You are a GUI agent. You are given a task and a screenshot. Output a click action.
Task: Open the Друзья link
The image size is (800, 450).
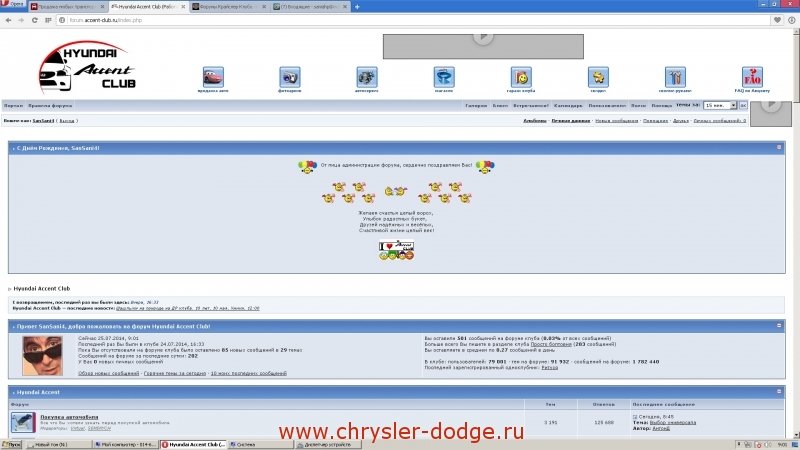[681, 121]
